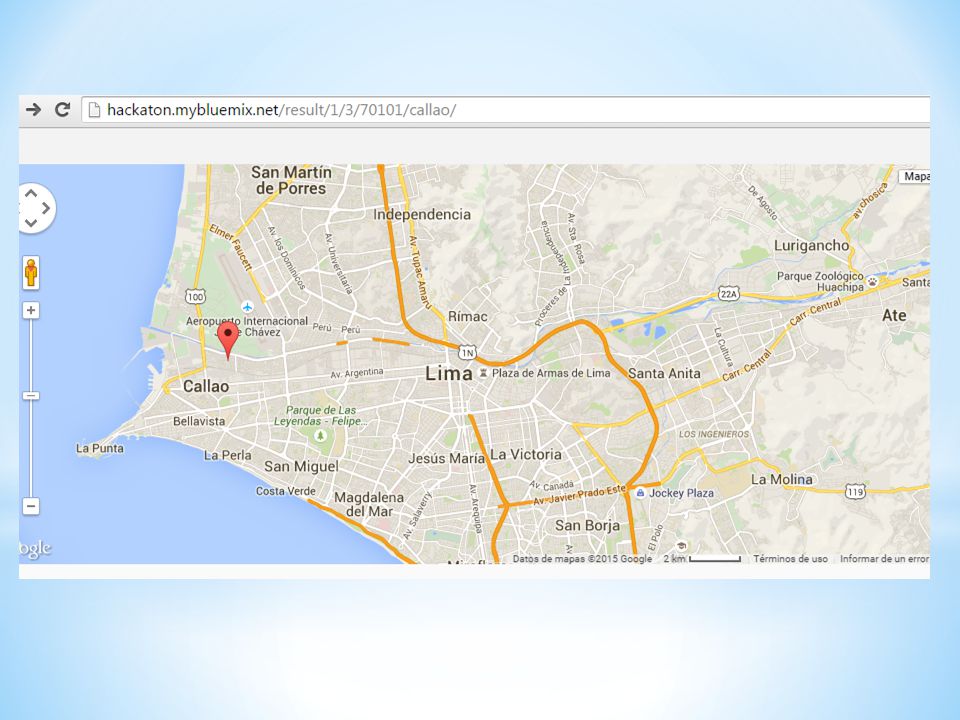Click the San Borja label
960x720 pixels.
coord(587,525)
